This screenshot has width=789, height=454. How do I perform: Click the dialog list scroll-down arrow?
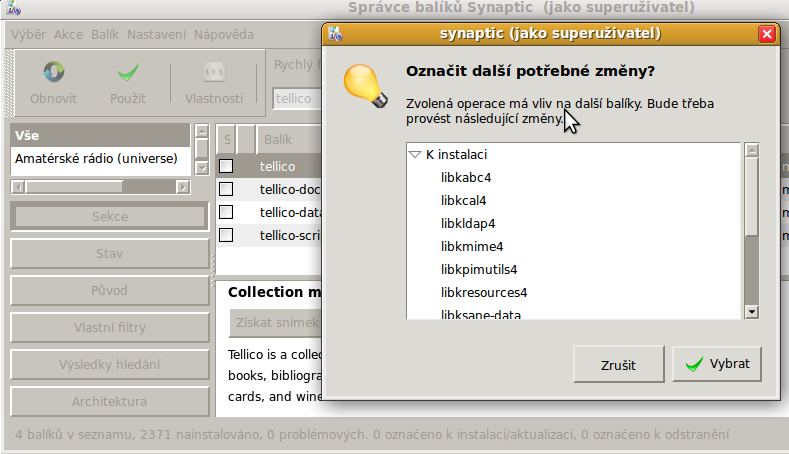[x=752, y=312]
